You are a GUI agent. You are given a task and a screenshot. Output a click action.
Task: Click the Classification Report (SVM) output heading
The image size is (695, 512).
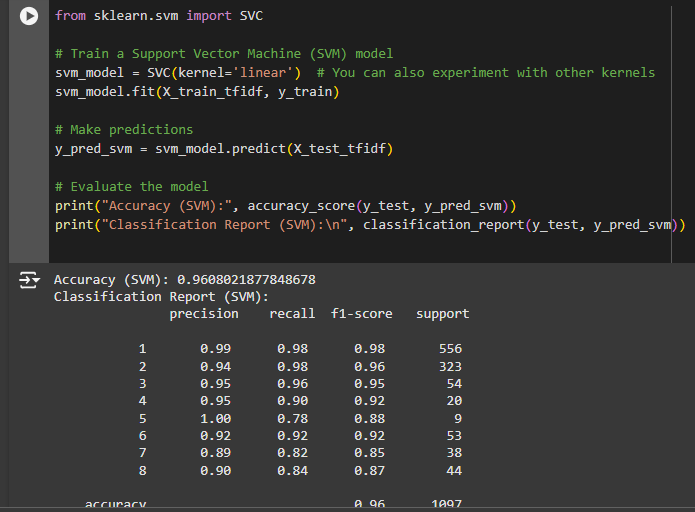coord(161,296)
